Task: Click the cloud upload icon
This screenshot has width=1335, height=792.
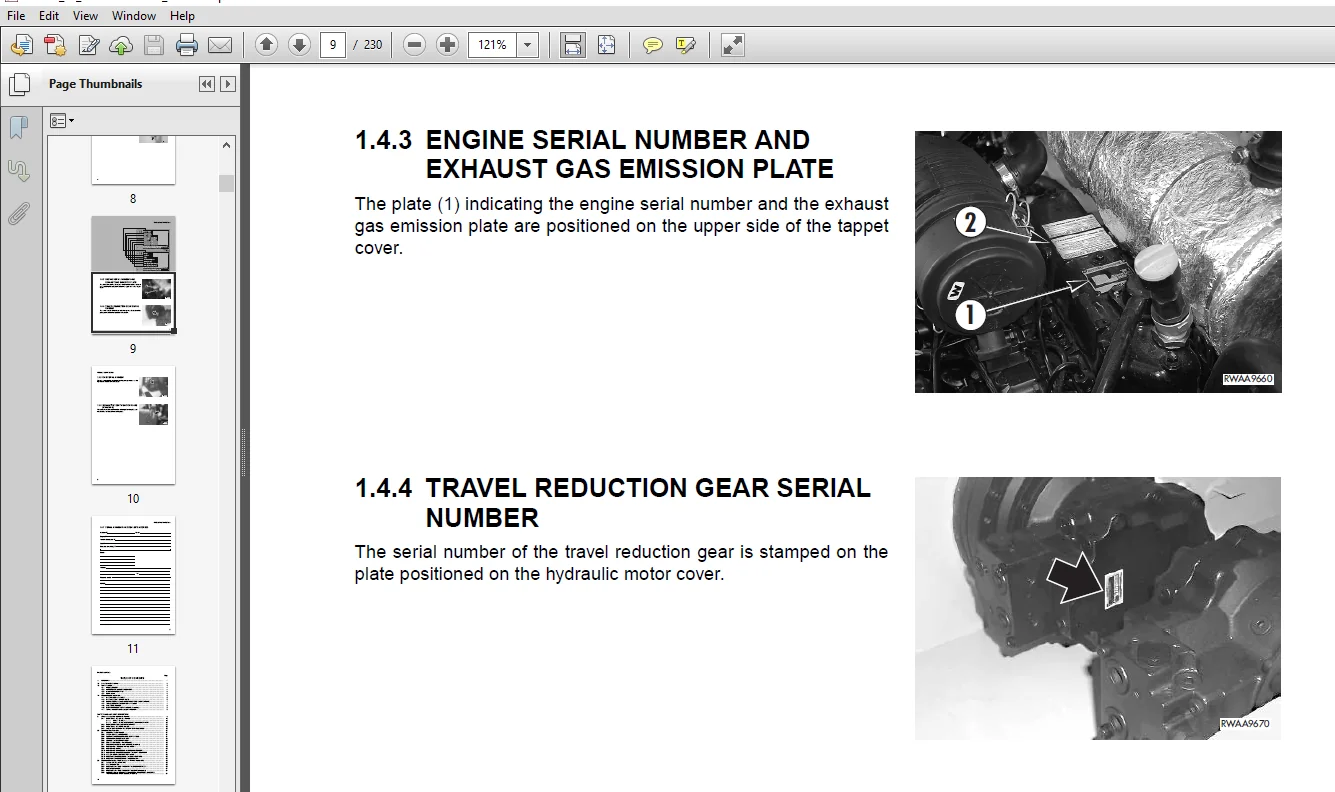Action: point(121,45)
